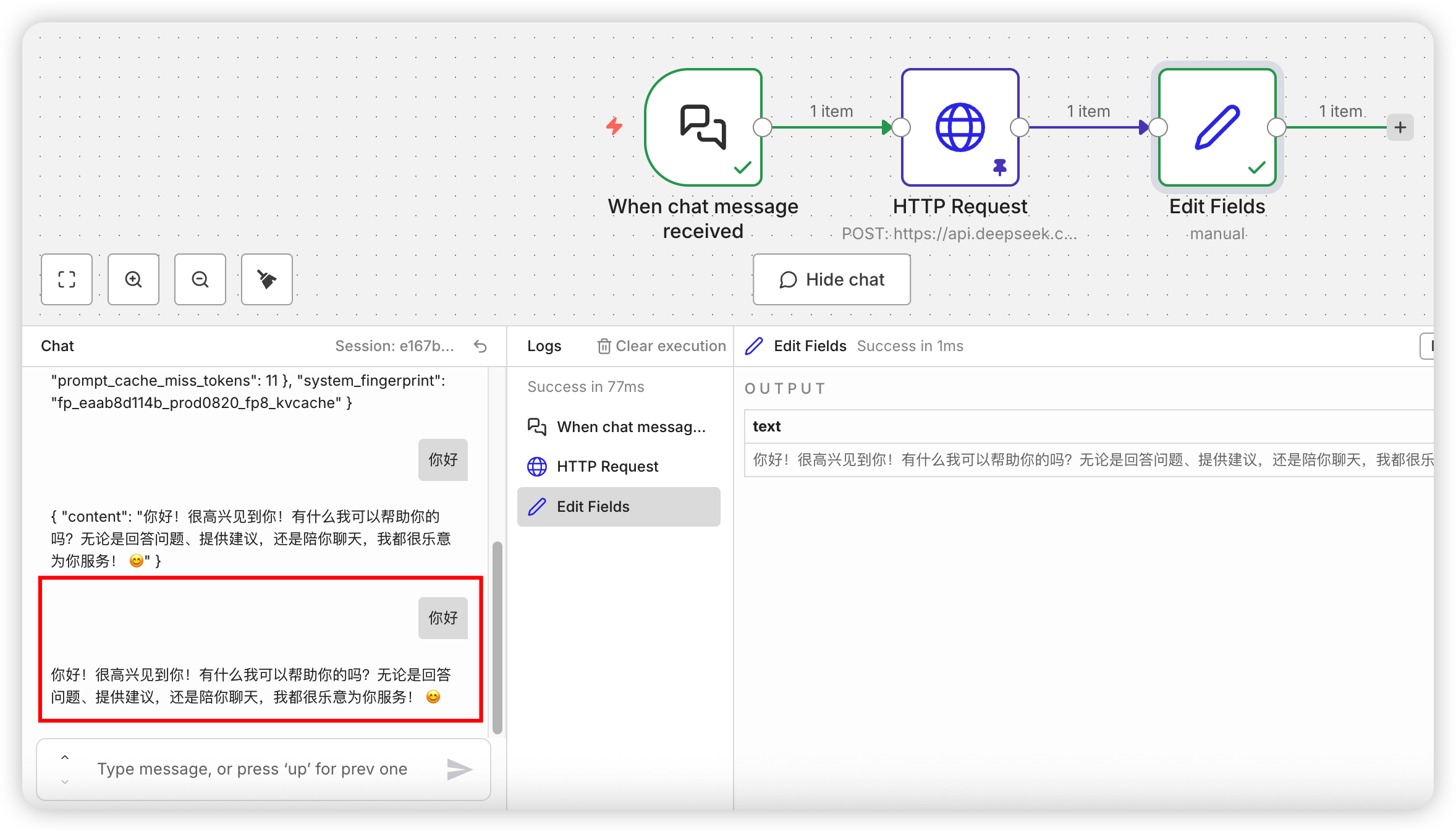Image resolution: width=1456 pixels, height=832 pixels.
Task: Click the red lightning trigger icon
Action: point(614,126)
